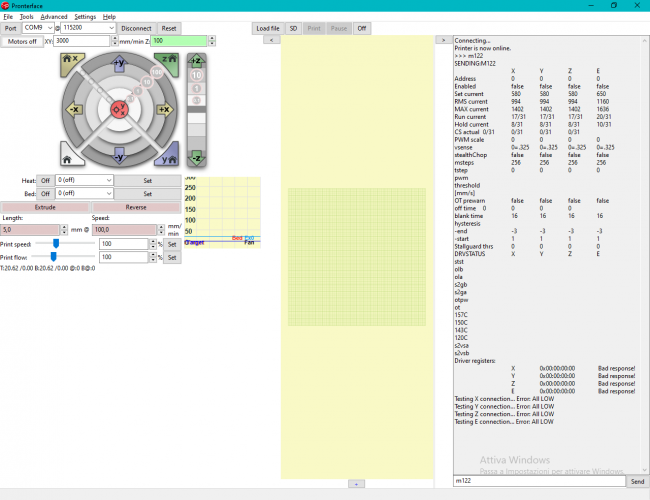Turn off the hotend heater
650x500 pixels.
tap(46, 180)
